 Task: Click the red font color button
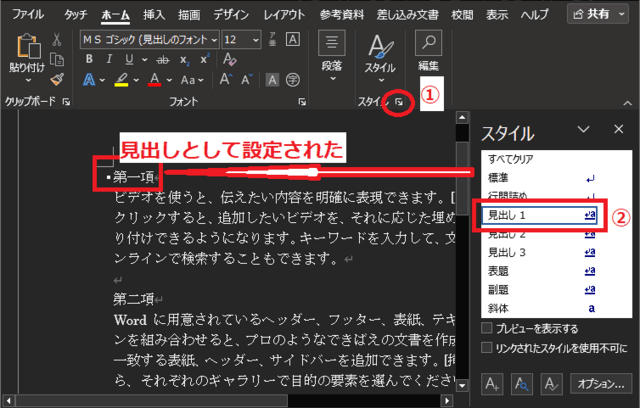pyautogui.click(x=154, y=80)
